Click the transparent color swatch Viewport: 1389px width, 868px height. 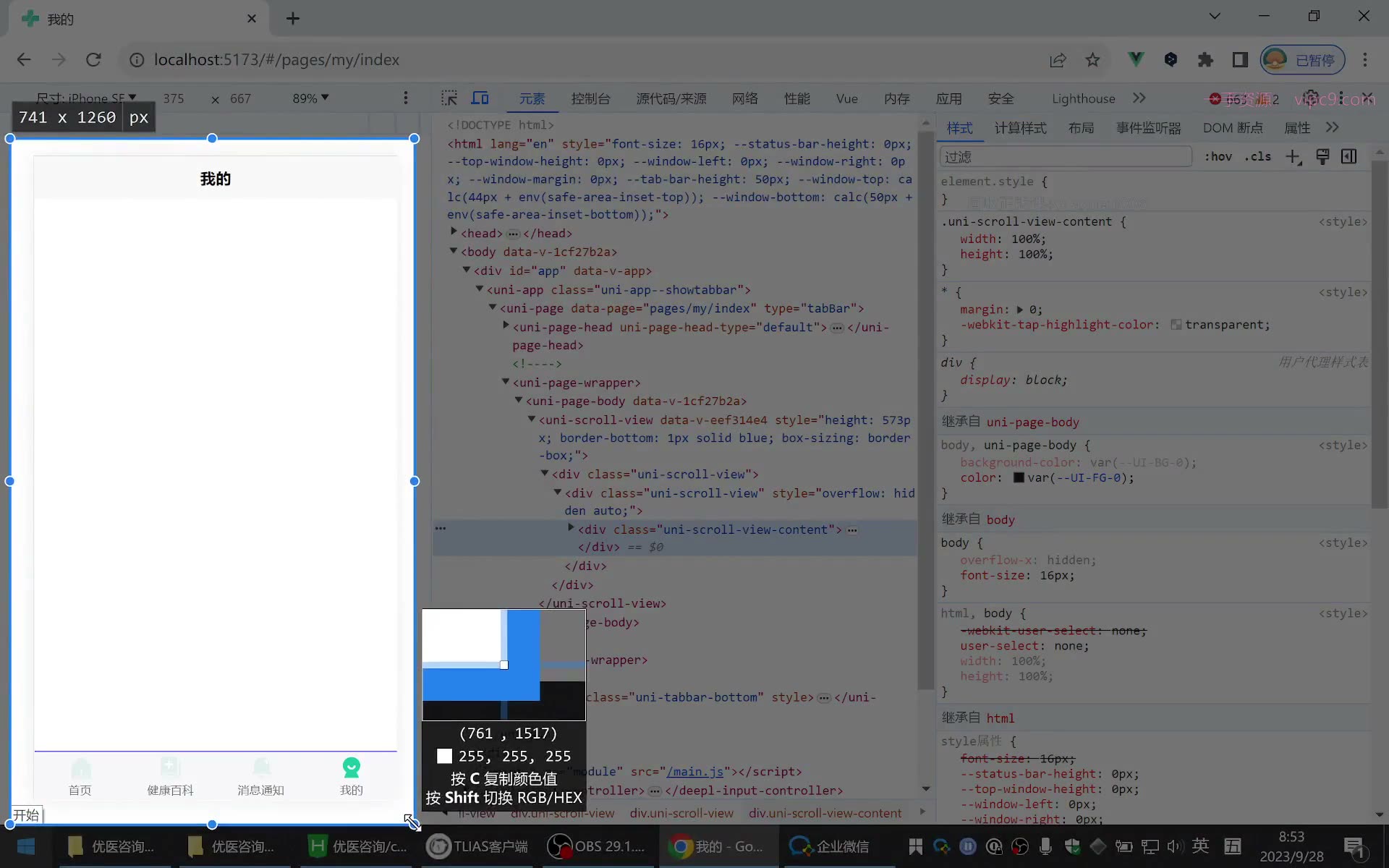point(1176,325)
